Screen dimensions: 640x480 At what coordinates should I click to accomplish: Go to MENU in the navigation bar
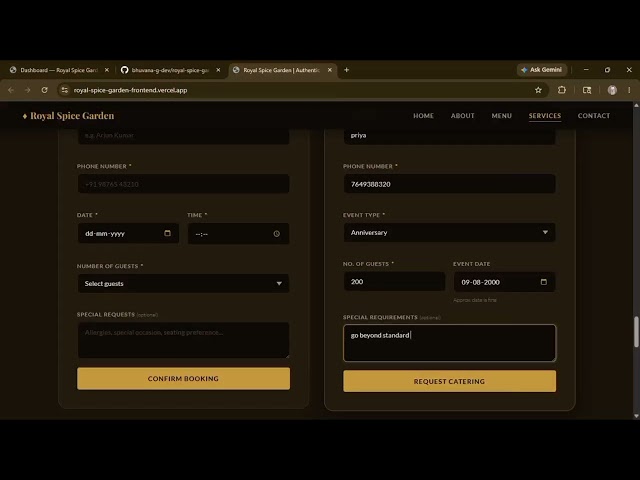pos(501,116)
